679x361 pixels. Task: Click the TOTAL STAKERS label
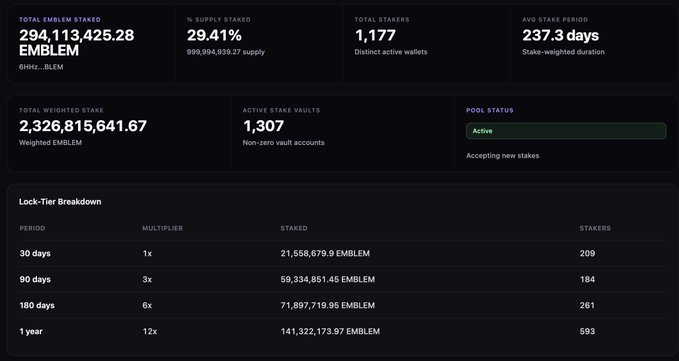pyautogui.click(x=382, y=19)
